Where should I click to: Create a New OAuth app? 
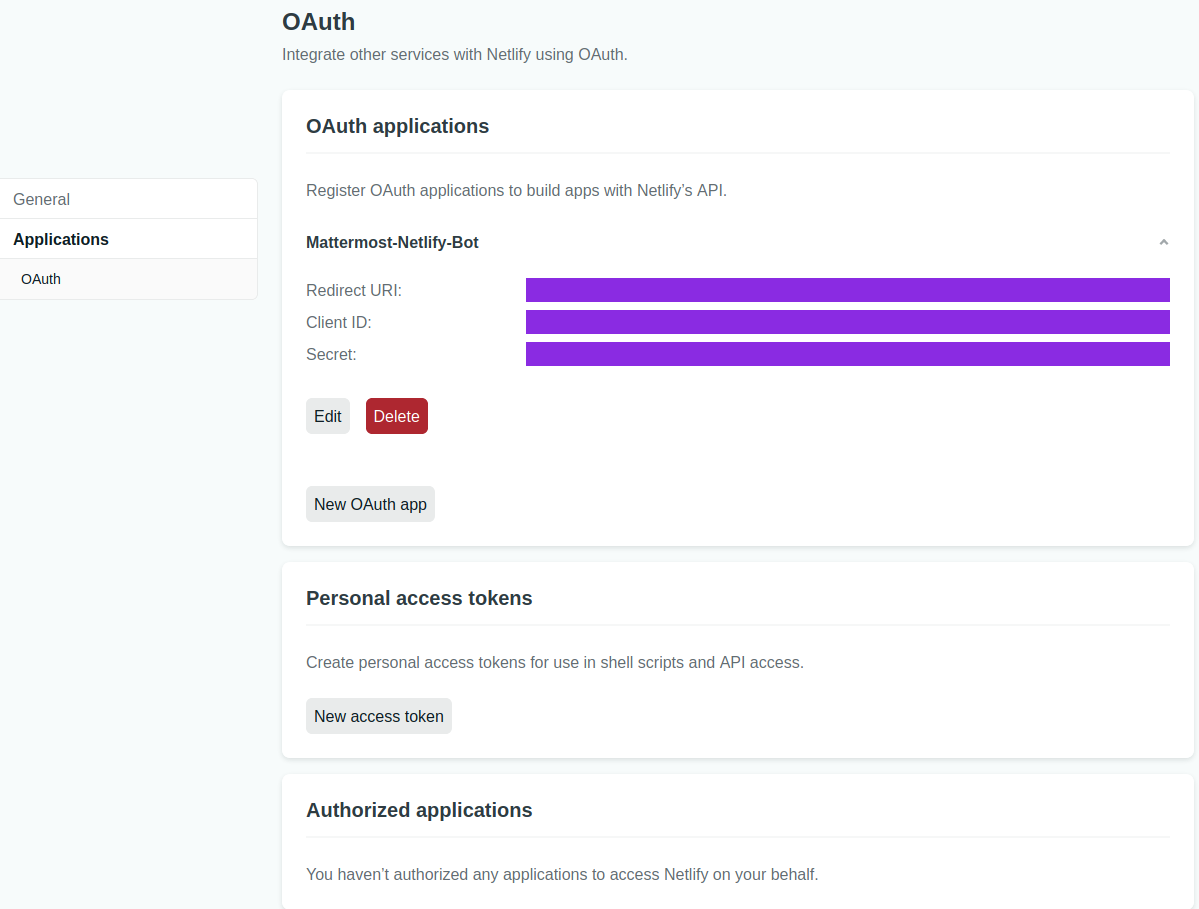coord(370,504)
